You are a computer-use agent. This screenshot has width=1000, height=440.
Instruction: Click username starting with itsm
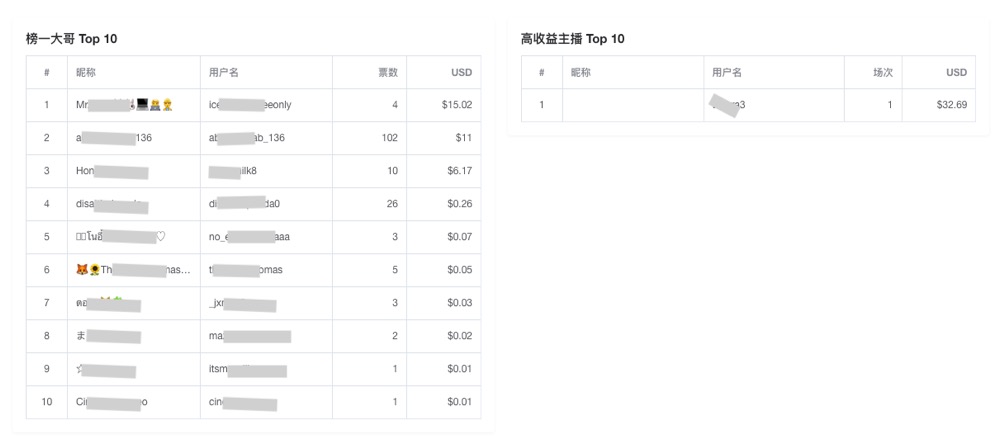click(x=248, y=369)
